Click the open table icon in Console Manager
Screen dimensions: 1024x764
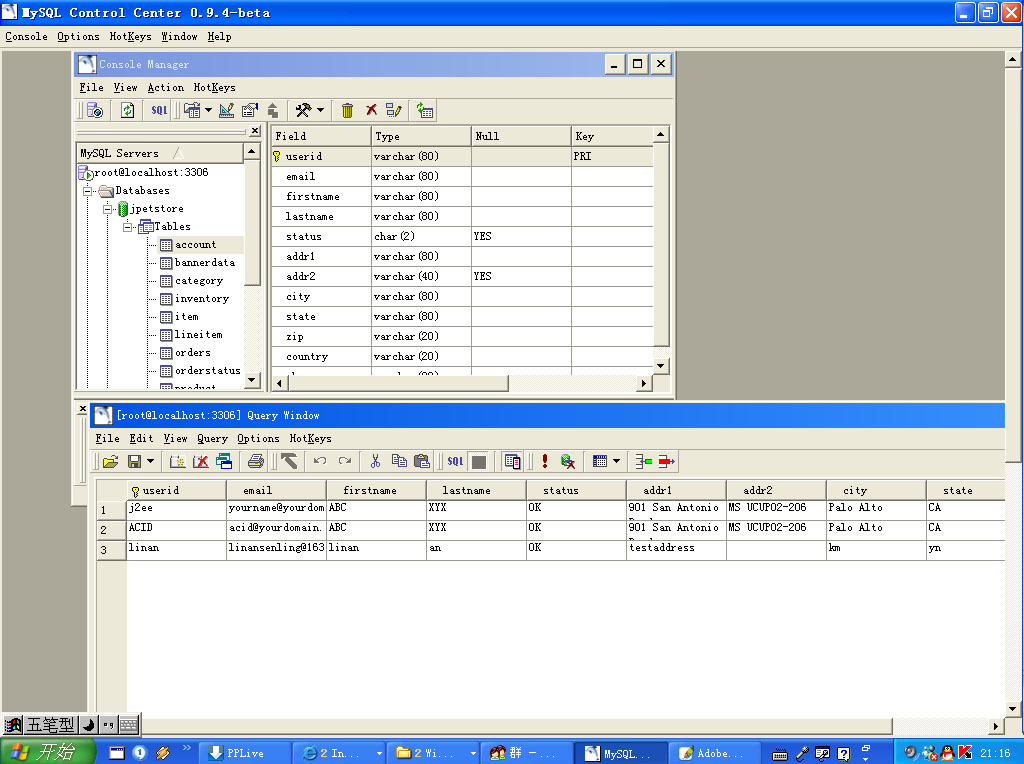[191, 110]
